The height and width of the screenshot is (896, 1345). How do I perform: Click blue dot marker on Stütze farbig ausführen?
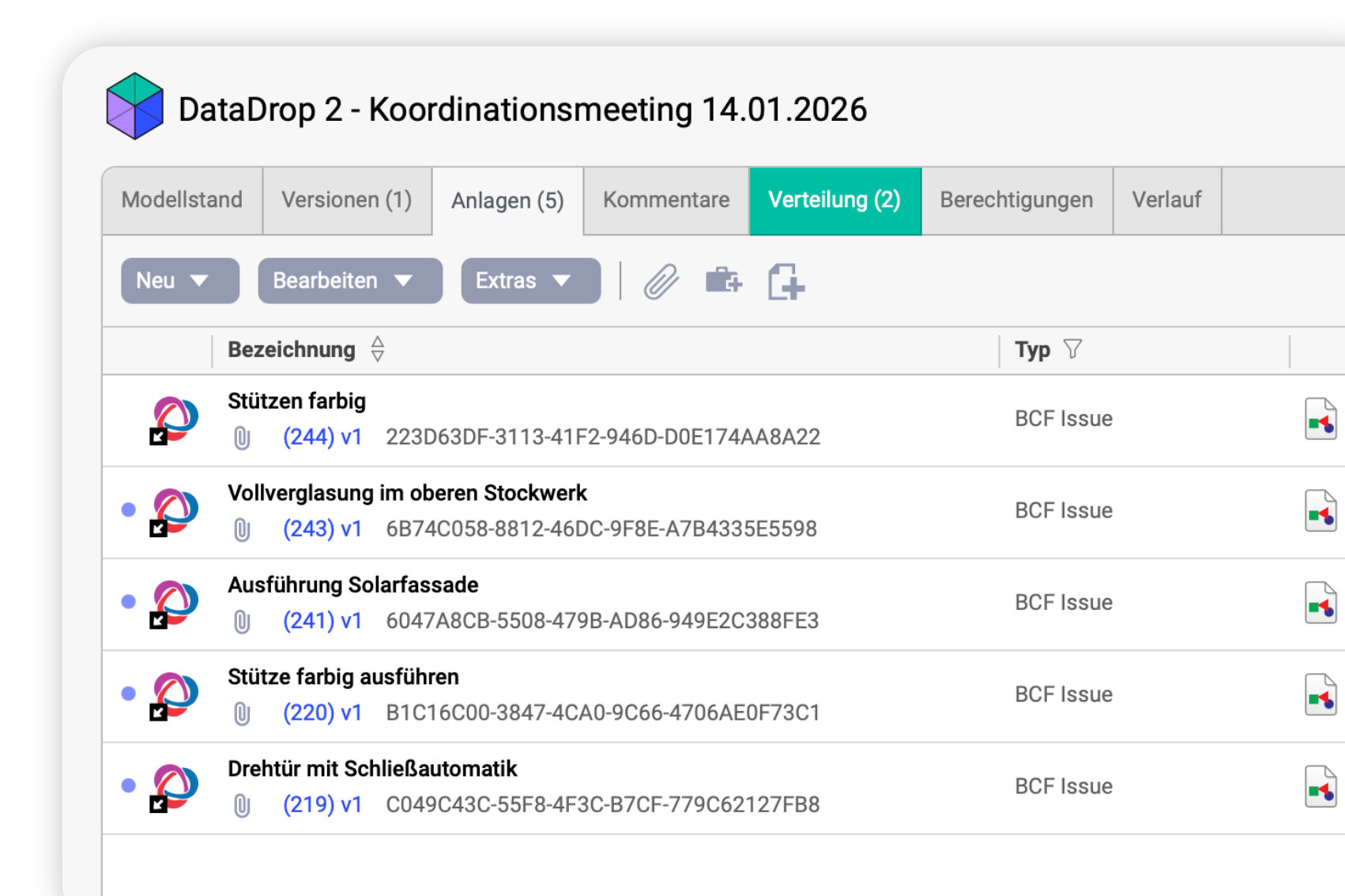click(129, 693)
